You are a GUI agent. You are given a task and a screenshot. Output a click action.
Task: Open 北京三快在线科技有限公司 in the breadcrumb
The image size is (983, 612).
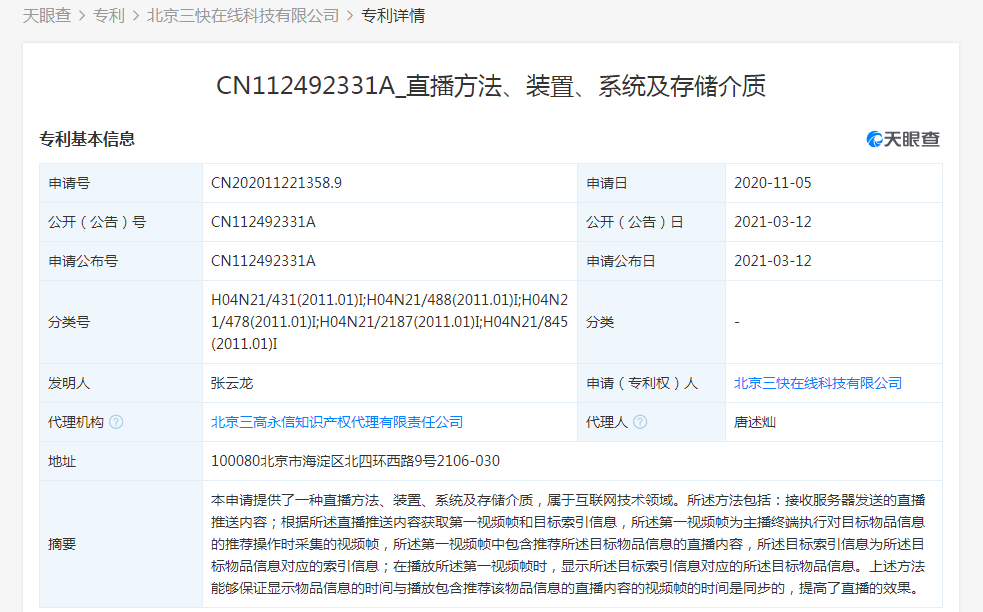(x=243, y=16)
